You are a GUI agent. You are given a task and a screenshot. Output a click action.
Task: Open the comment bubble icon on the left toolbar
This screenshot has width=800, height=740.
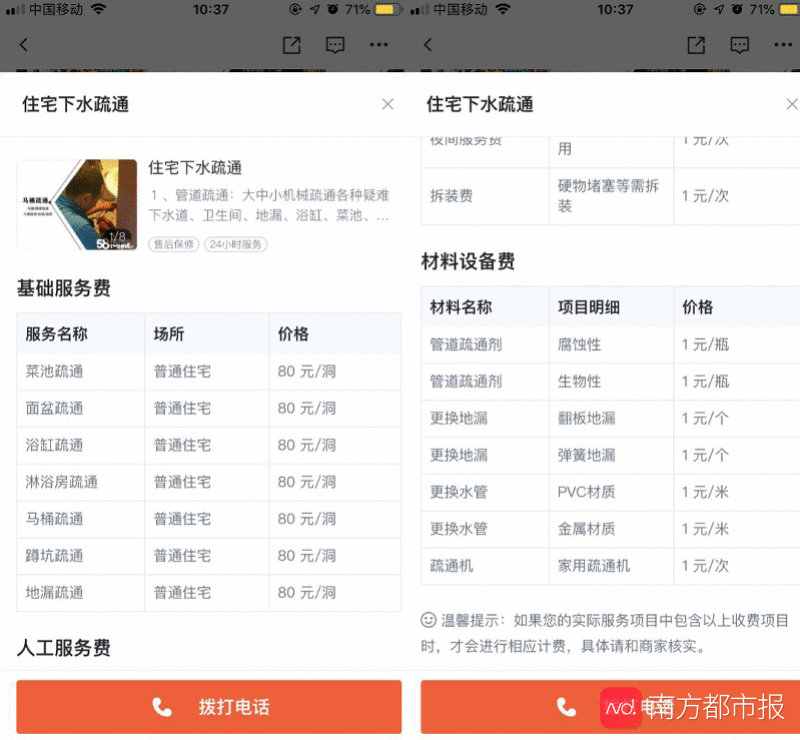tap(335, 45)
